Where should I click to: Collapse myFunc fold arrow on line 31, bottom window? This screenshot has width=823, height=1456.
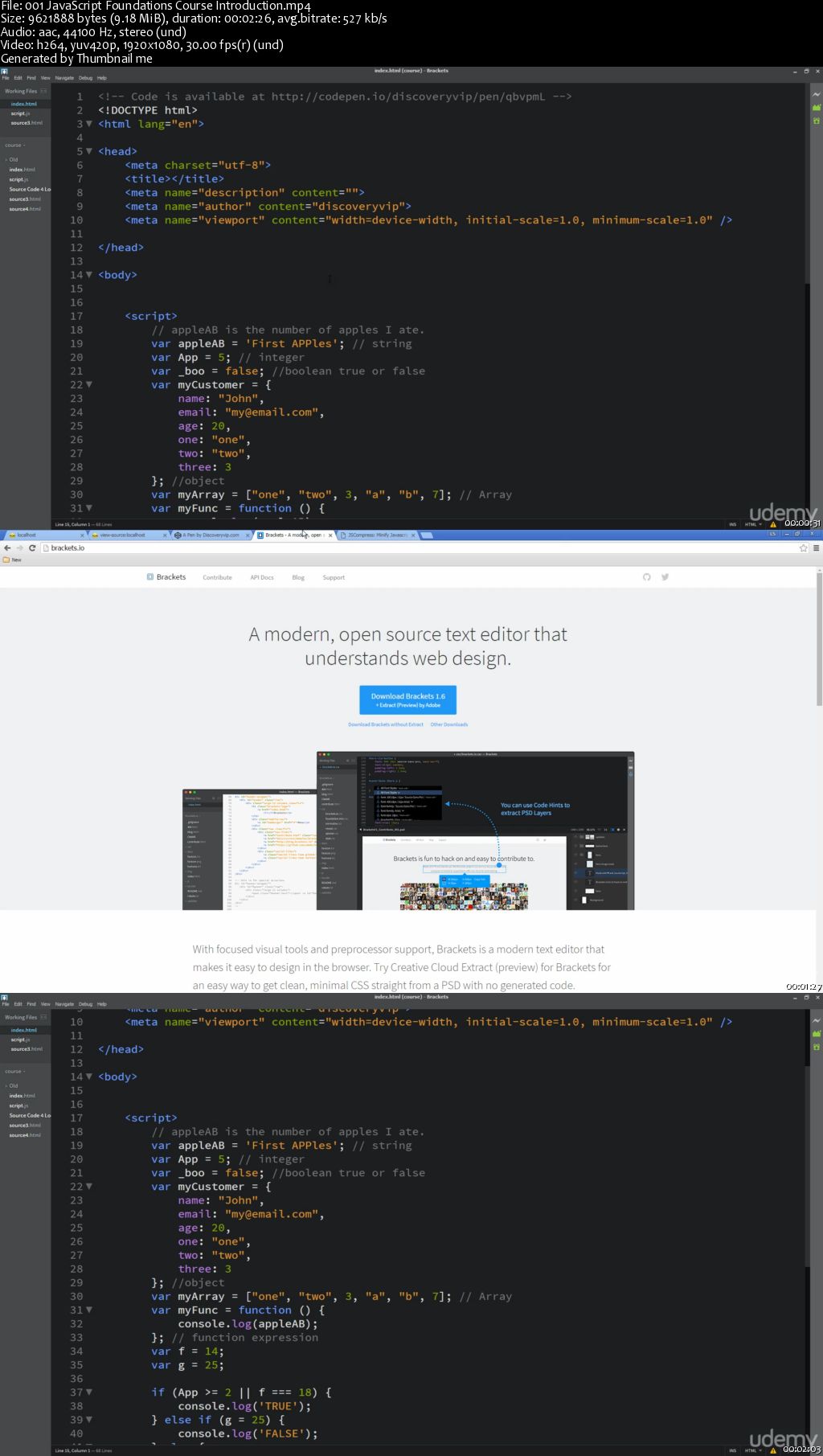(x=89, y=1310)
